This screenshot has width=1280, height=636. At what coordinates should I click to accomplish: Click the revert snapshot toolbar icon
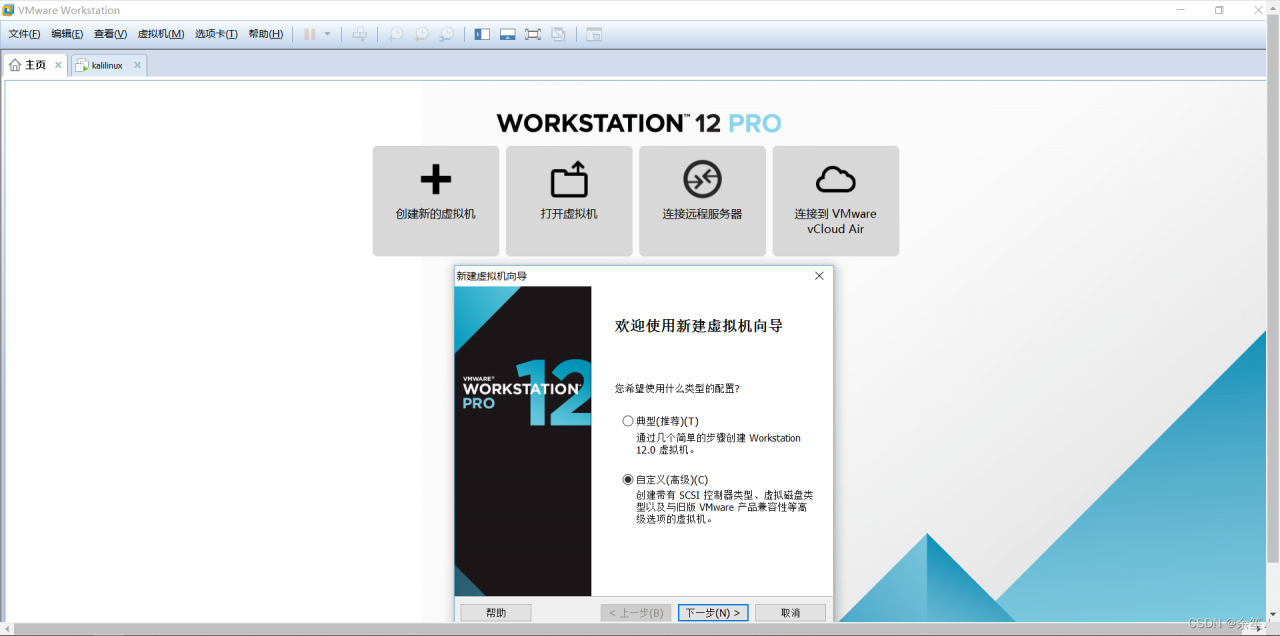(x=421, y=34)
